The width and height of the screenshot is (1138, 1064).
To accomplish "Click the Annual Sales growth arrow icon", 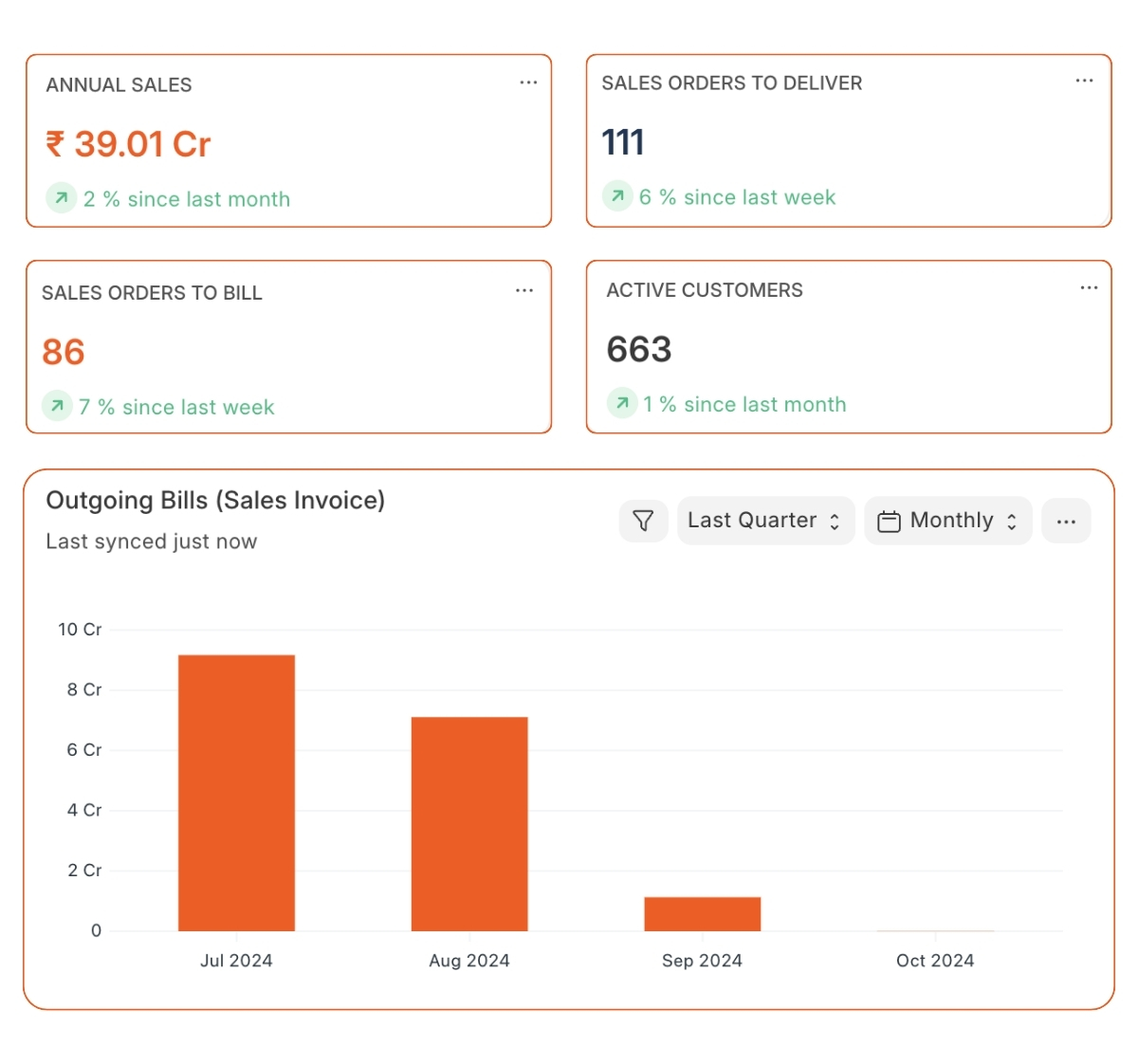I will coord(62,198).
